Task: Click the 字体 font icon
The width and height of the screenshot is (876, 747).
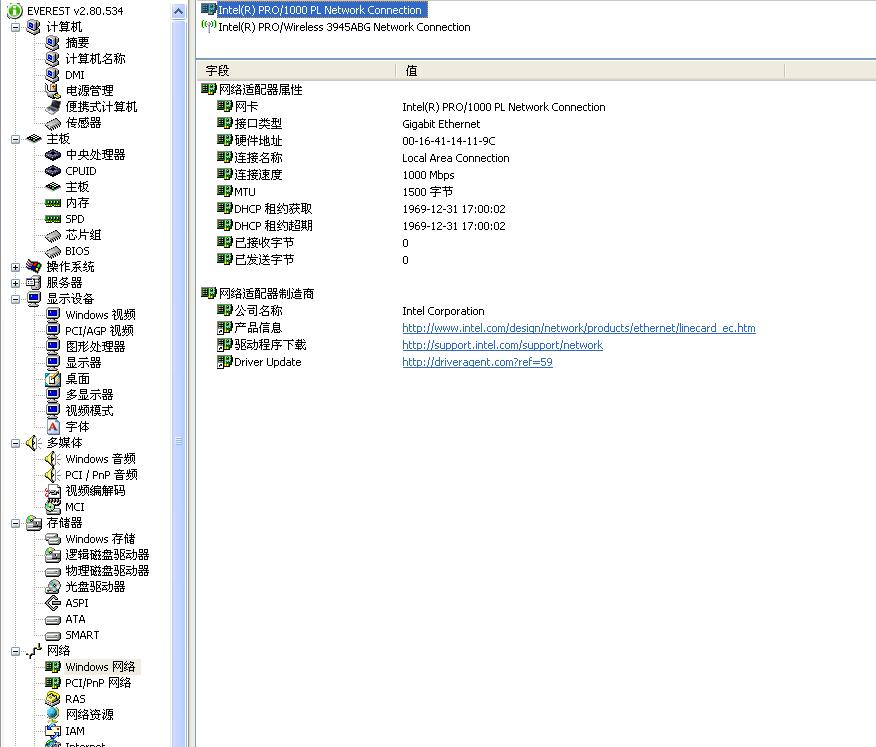Action: pyautogui.click(x=53, y=427)
